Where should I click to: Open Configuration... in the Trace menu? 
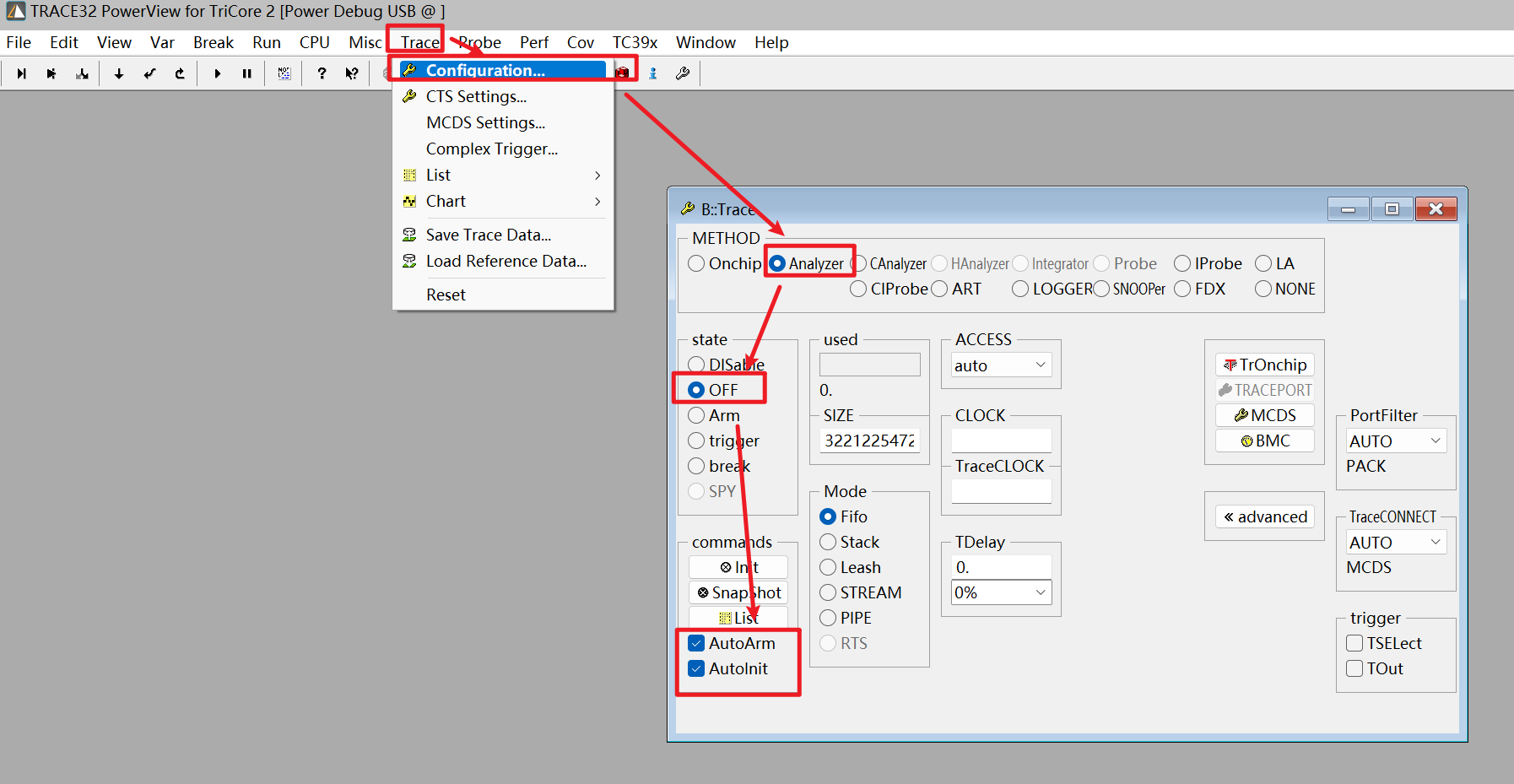point(503,70)
